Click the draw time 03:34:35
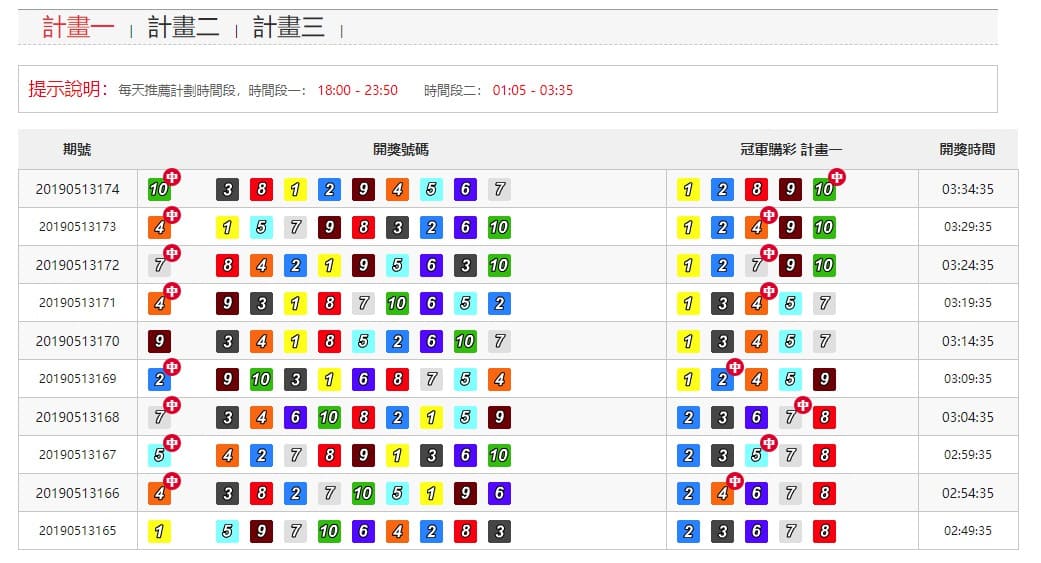The image size is (1041, 563). [967, 189]
